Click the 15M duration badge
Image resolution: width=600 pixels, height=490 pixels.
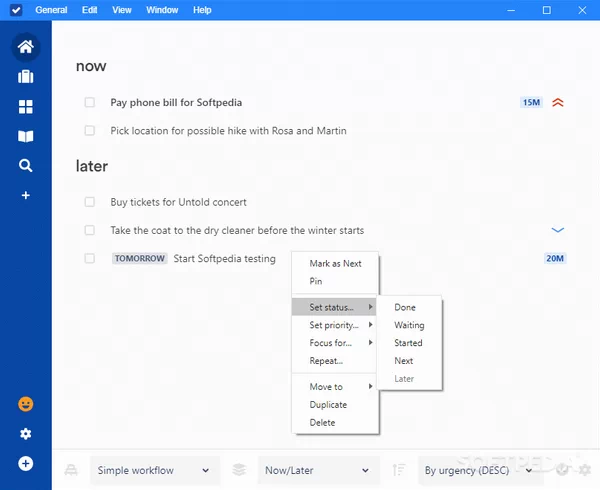531,102
